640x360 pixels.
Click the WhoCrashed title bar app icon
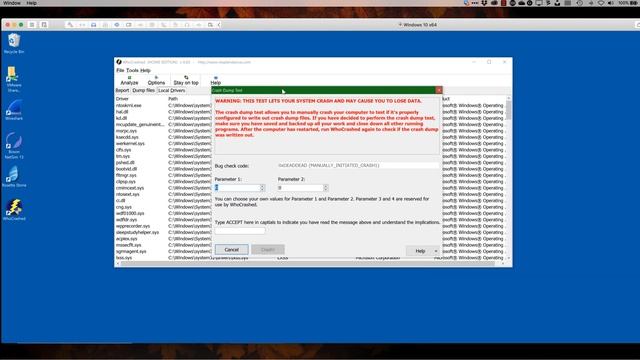coord(119,62)
